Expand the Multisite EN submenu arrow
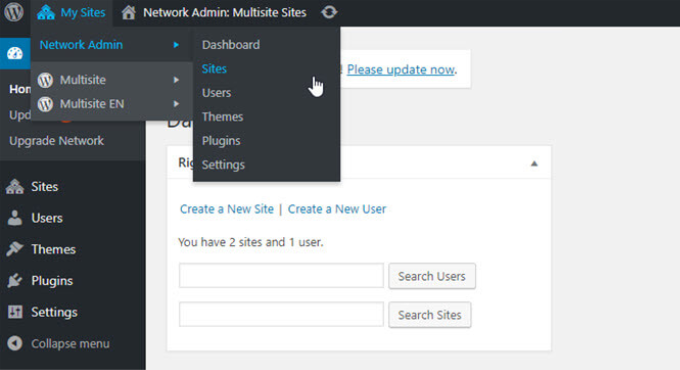Image resolution: width=680 pixels, height=370 pixels. pos(176,104)
